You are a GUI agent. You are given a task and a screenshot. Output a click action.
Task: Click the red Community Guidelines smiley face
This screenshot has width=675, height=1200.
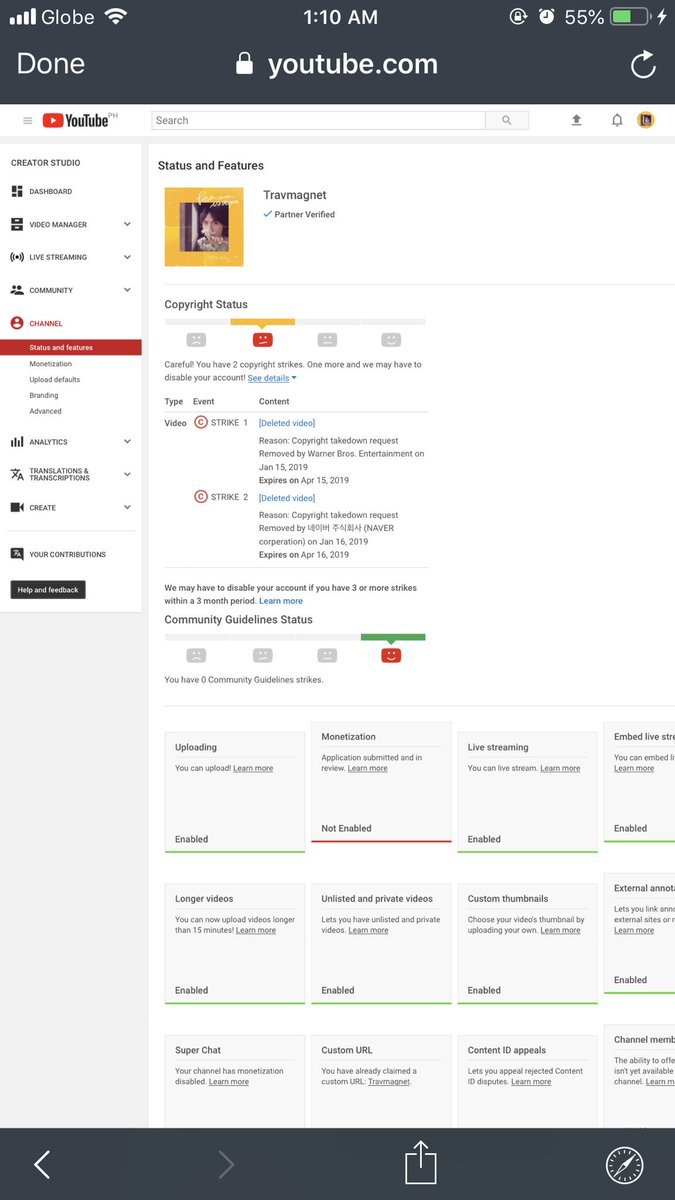tap(391, 655)
